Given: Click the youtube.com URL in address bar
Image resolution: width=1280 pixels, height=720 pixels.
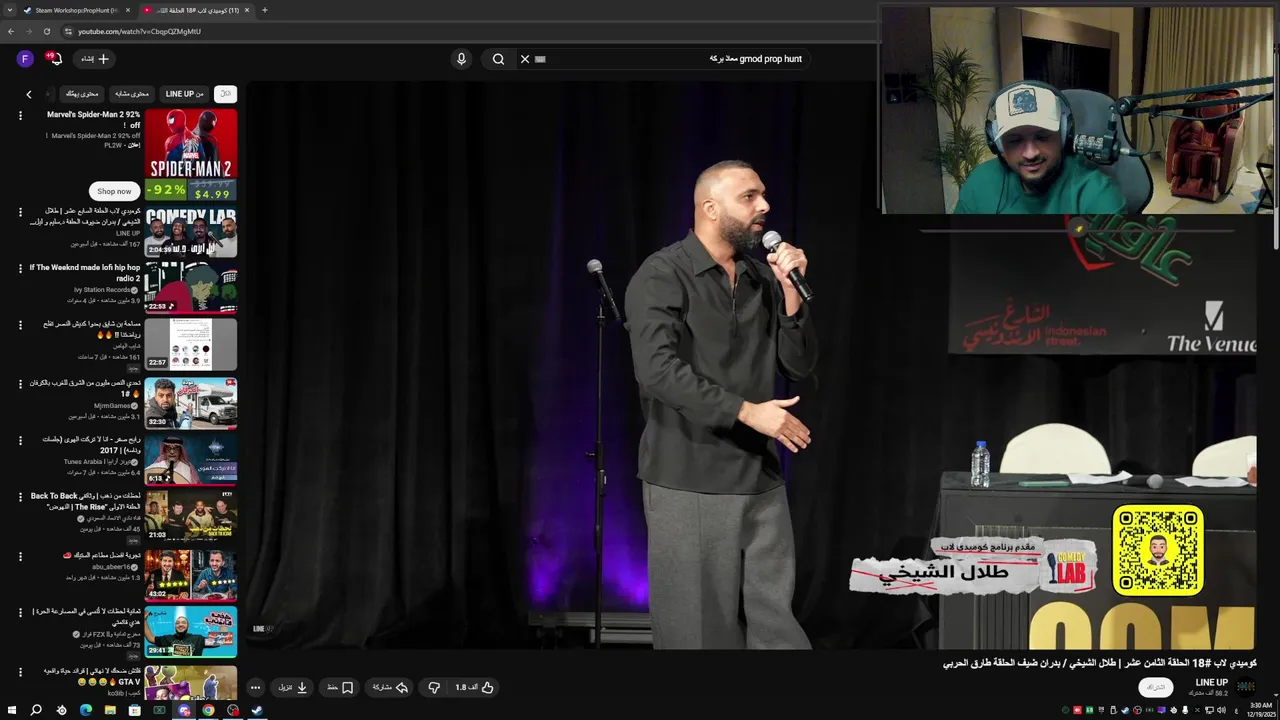Looking at the screenshot, I should tap(139, 31).
